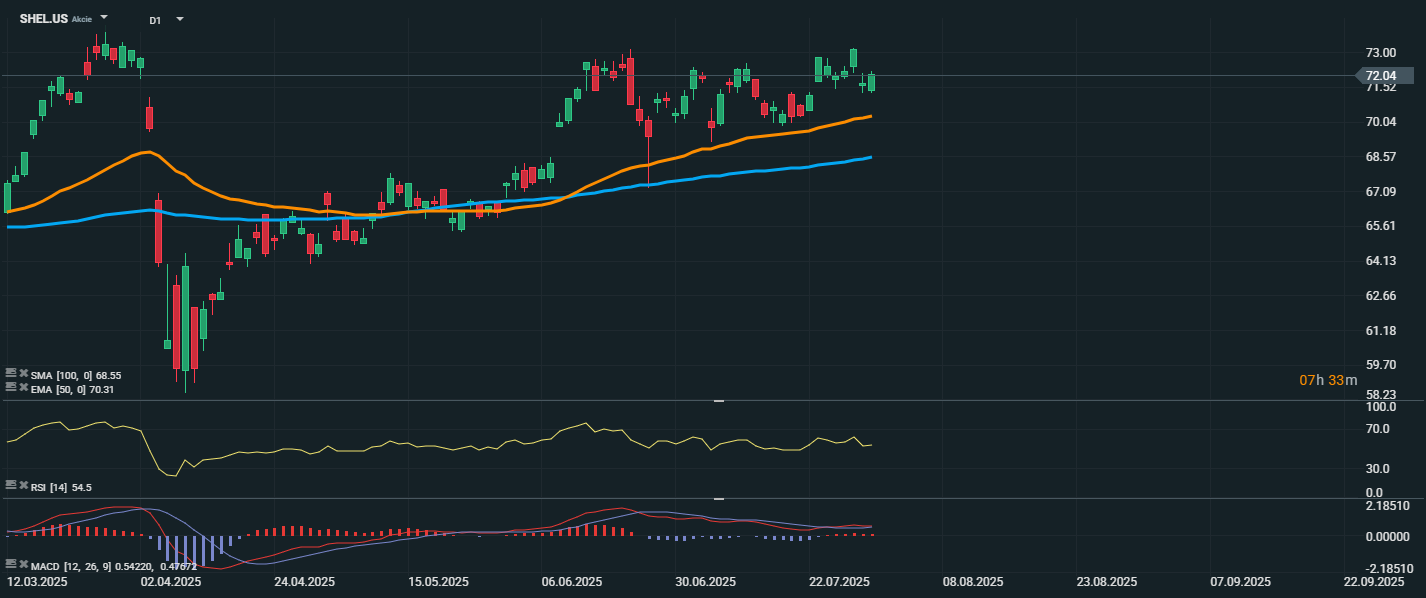Expand the SHEL.US symbol dropdown arrow
1426x598 pixels.
(x=105, y=18)
